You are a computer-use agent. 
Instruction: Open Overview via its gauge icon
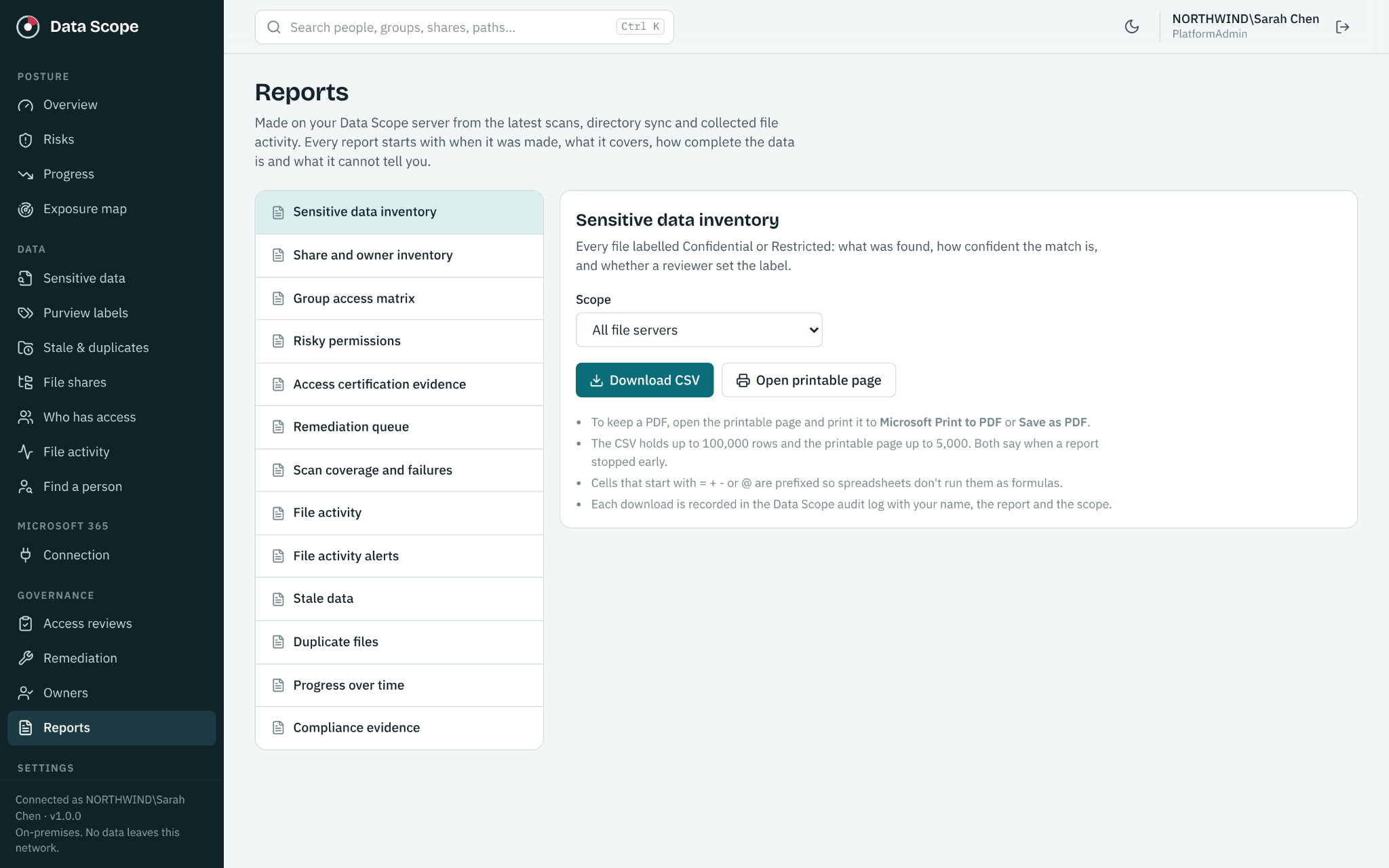(26, 105)
